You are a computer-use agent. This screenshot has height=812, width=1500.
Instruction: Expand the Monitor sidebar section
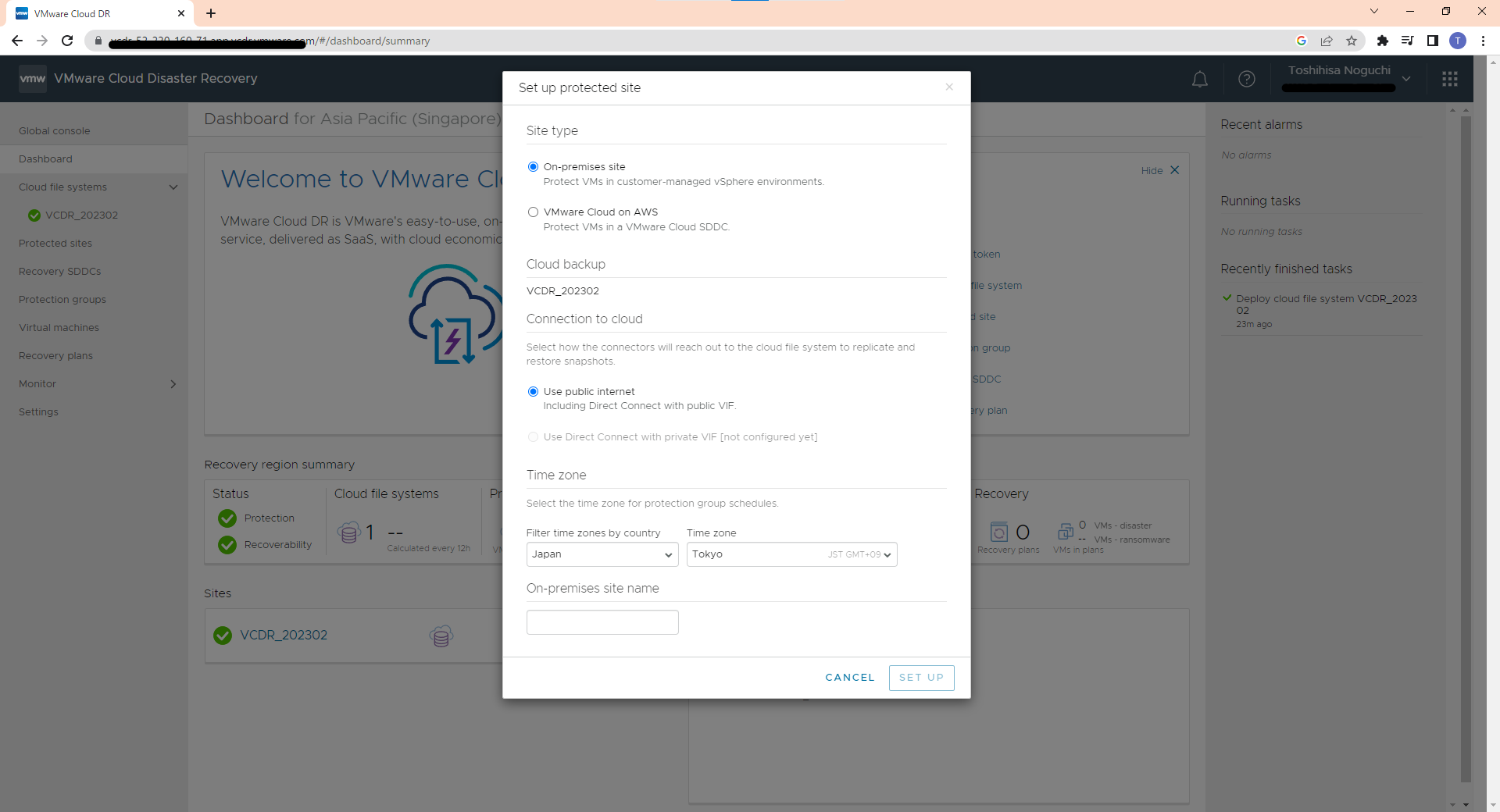click(x=173, y=384)
